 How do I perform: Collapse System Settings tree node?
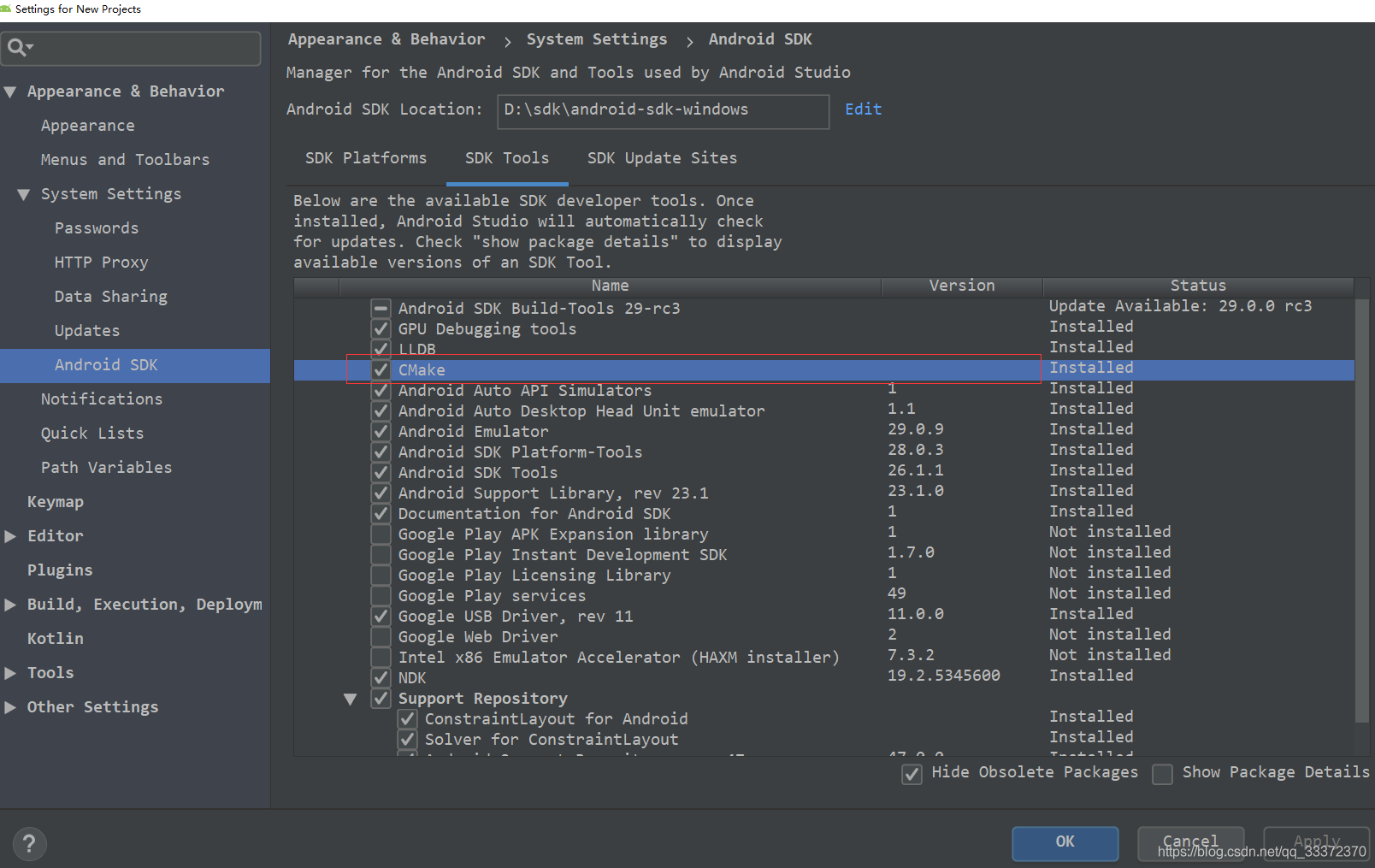click(x=24, y=194)
